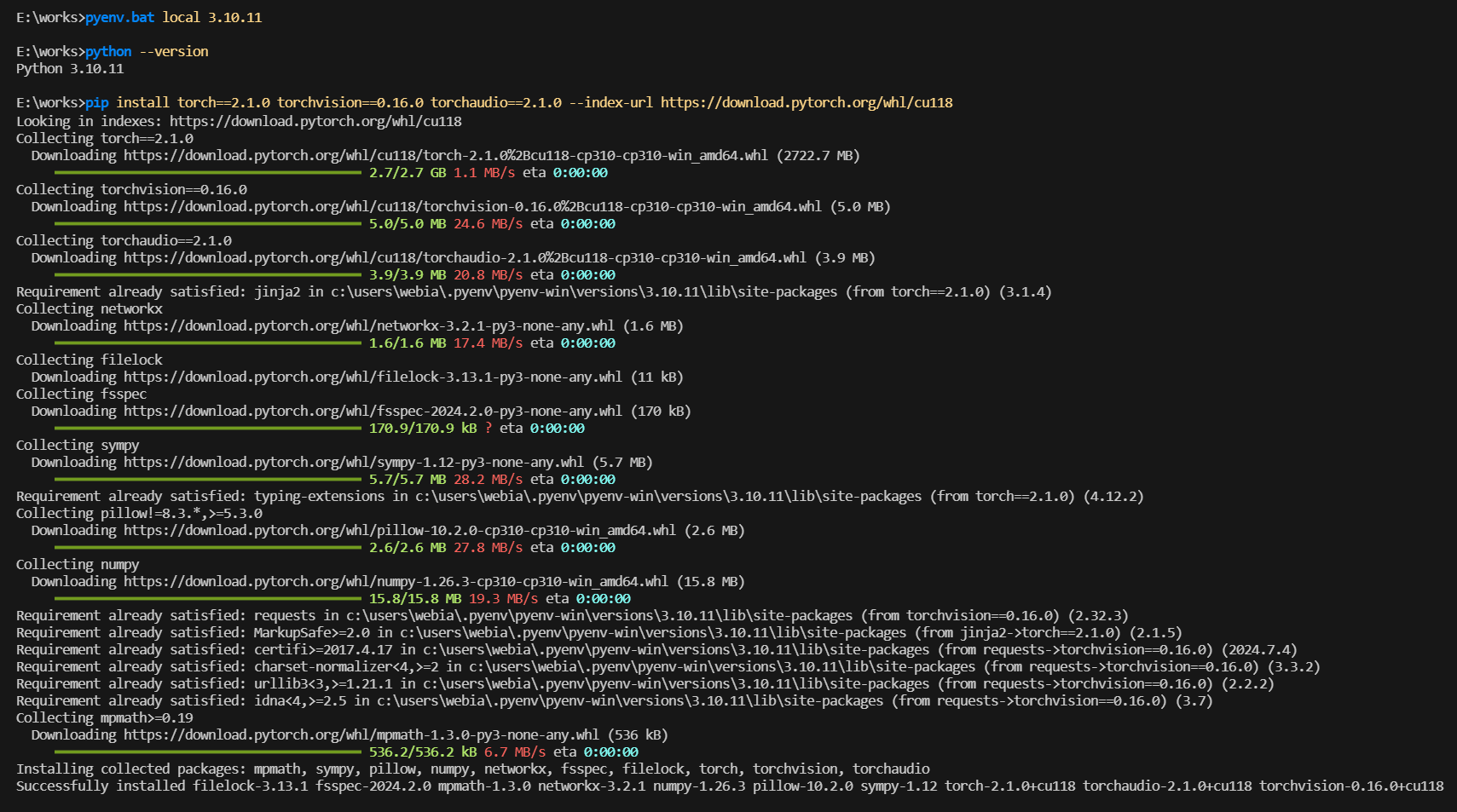Click the 5.7/5.7 MB progress bar

point(208,479)
